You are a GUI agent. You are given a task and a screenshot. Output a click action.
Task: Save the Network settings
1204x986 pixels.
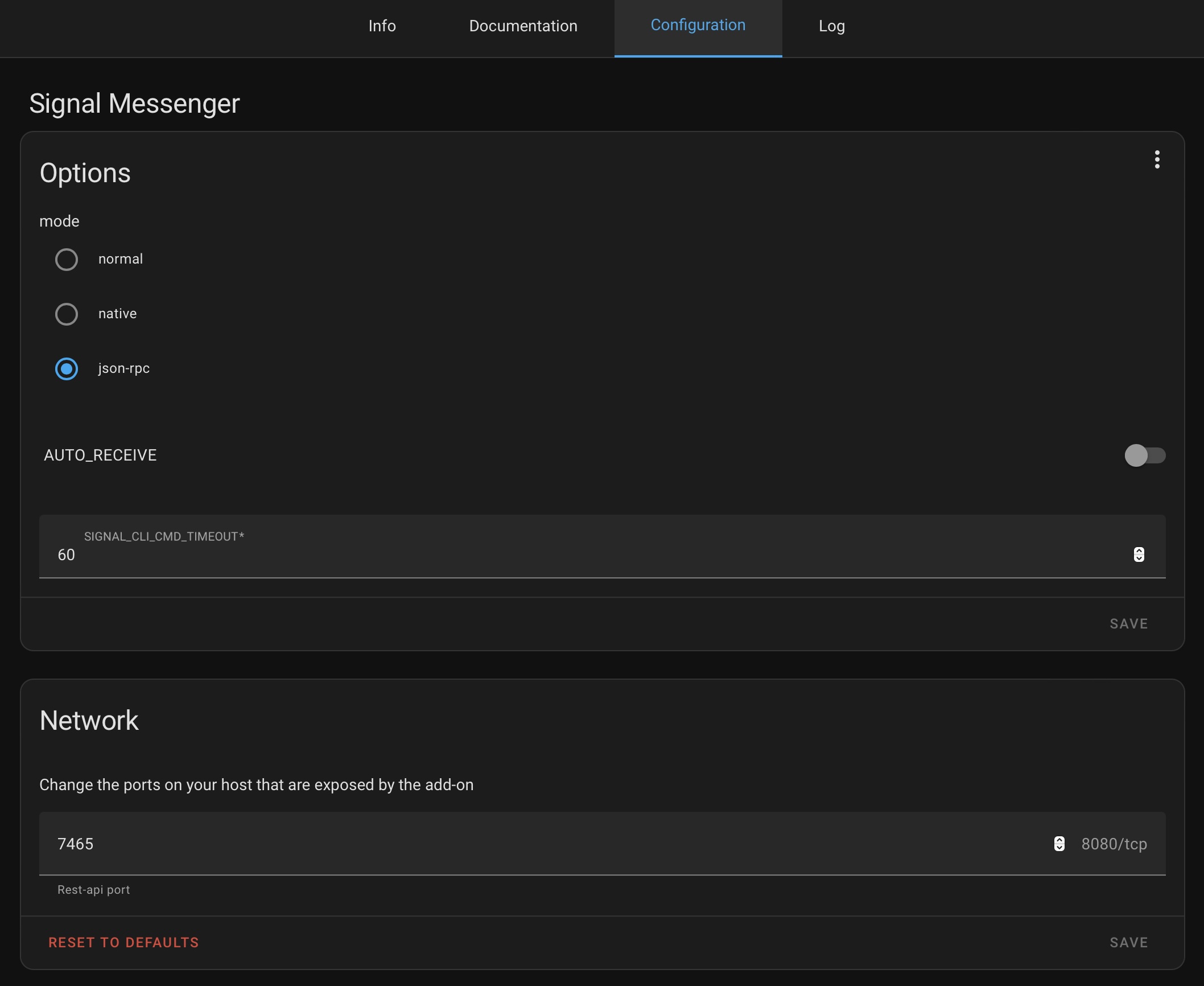tap(1128, 942)
